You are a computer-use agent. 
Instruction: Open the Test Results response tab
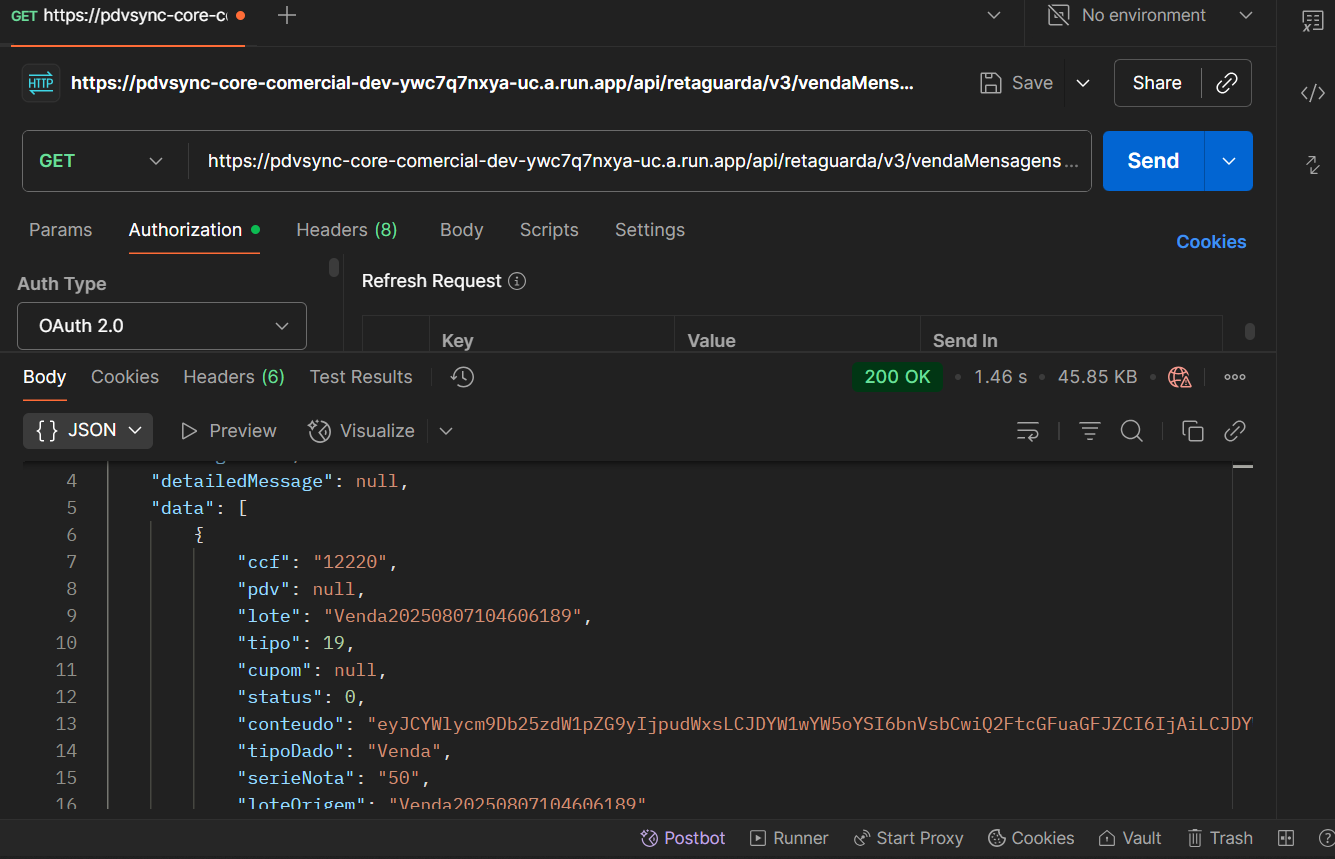point(360,377)
